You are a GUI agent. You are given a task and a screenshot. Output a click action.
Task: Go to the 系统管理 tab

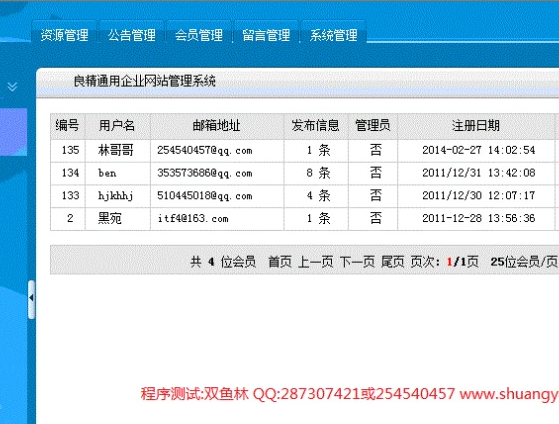point(333,35)
